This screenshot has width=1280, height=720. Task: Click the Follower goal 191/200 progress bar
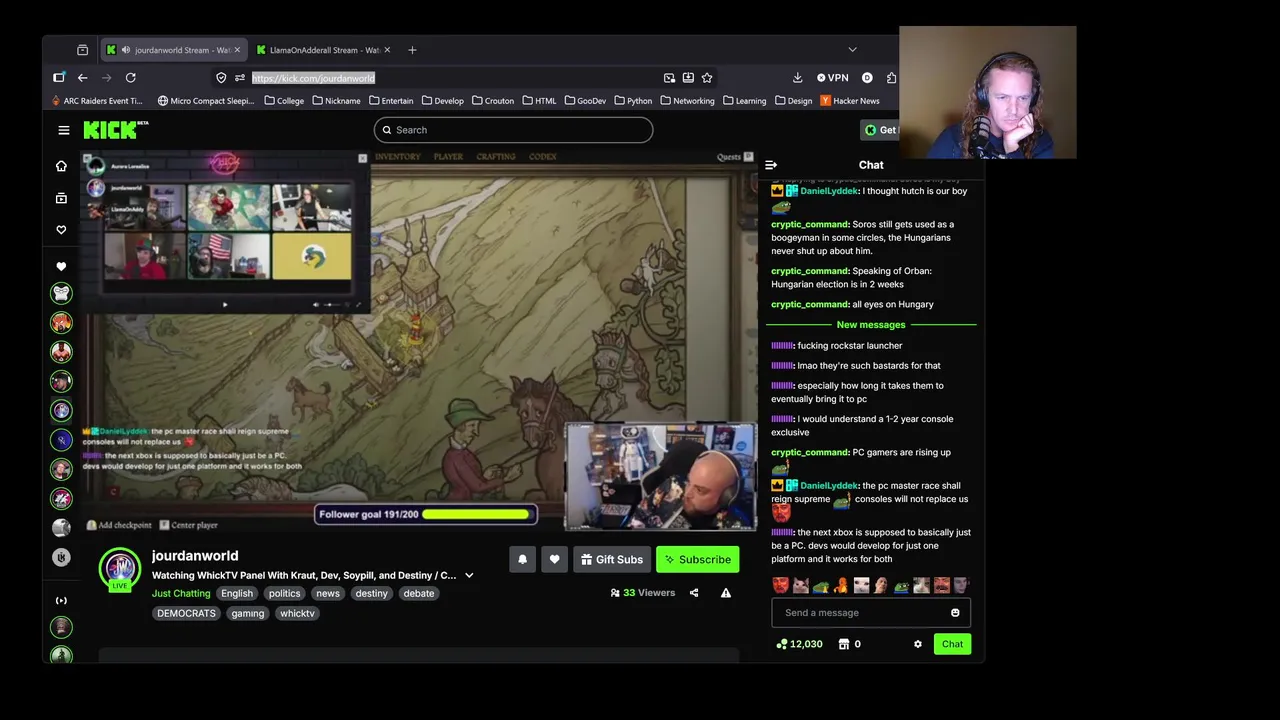[x=426, y=515]
